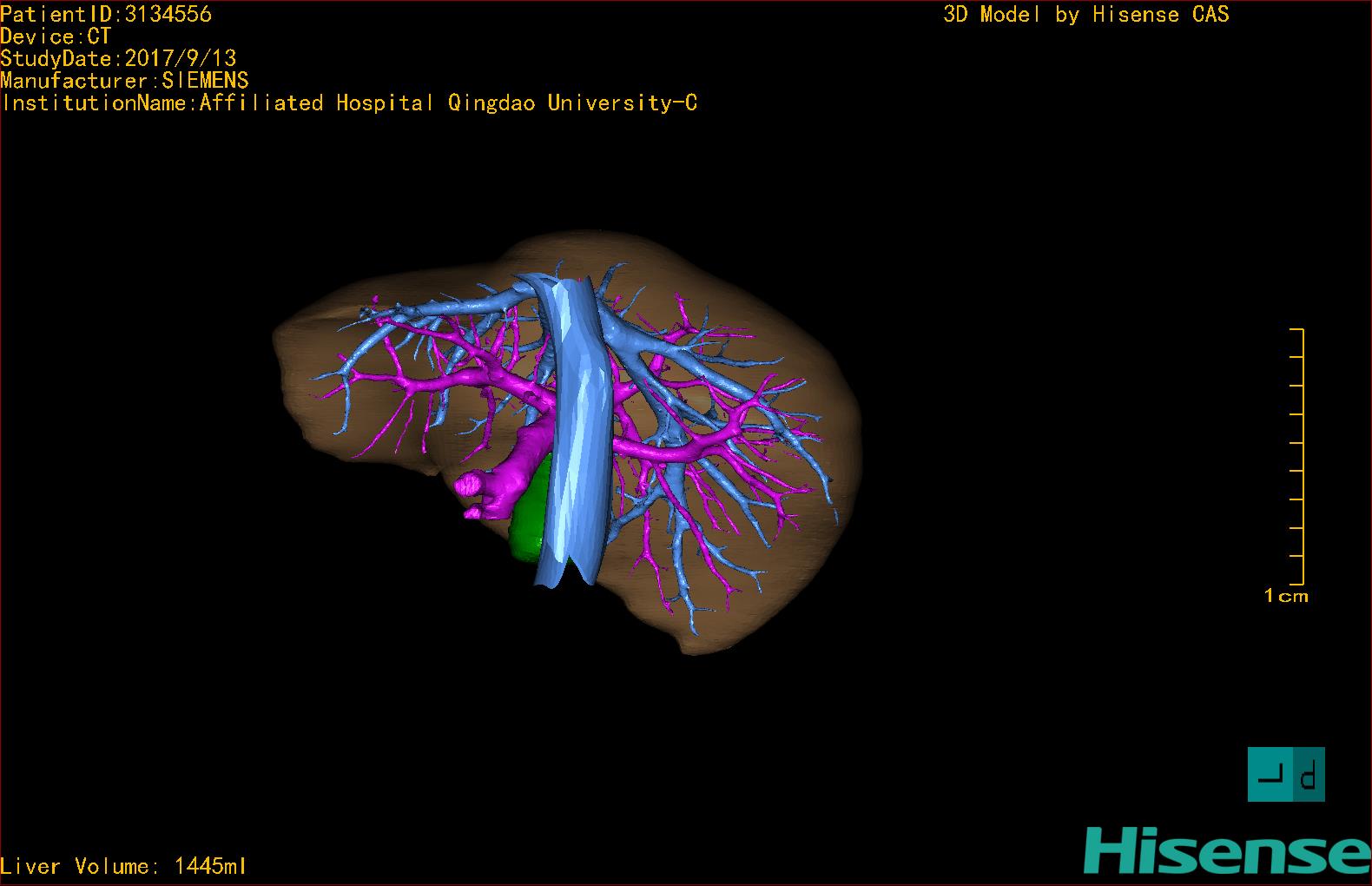Click the vertical yellow scale ruler
Viewport: 1372px width, 886px height.
[x=1301, y=456]
